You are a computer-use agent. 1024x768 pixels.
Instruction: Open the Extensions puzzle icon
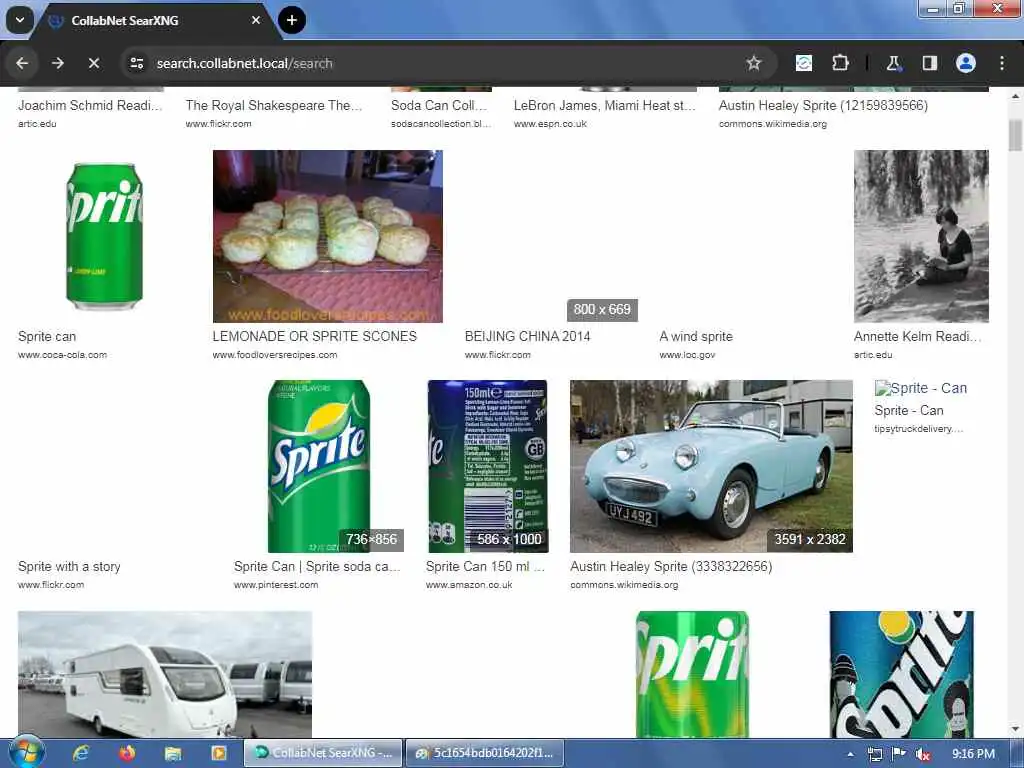840,63
